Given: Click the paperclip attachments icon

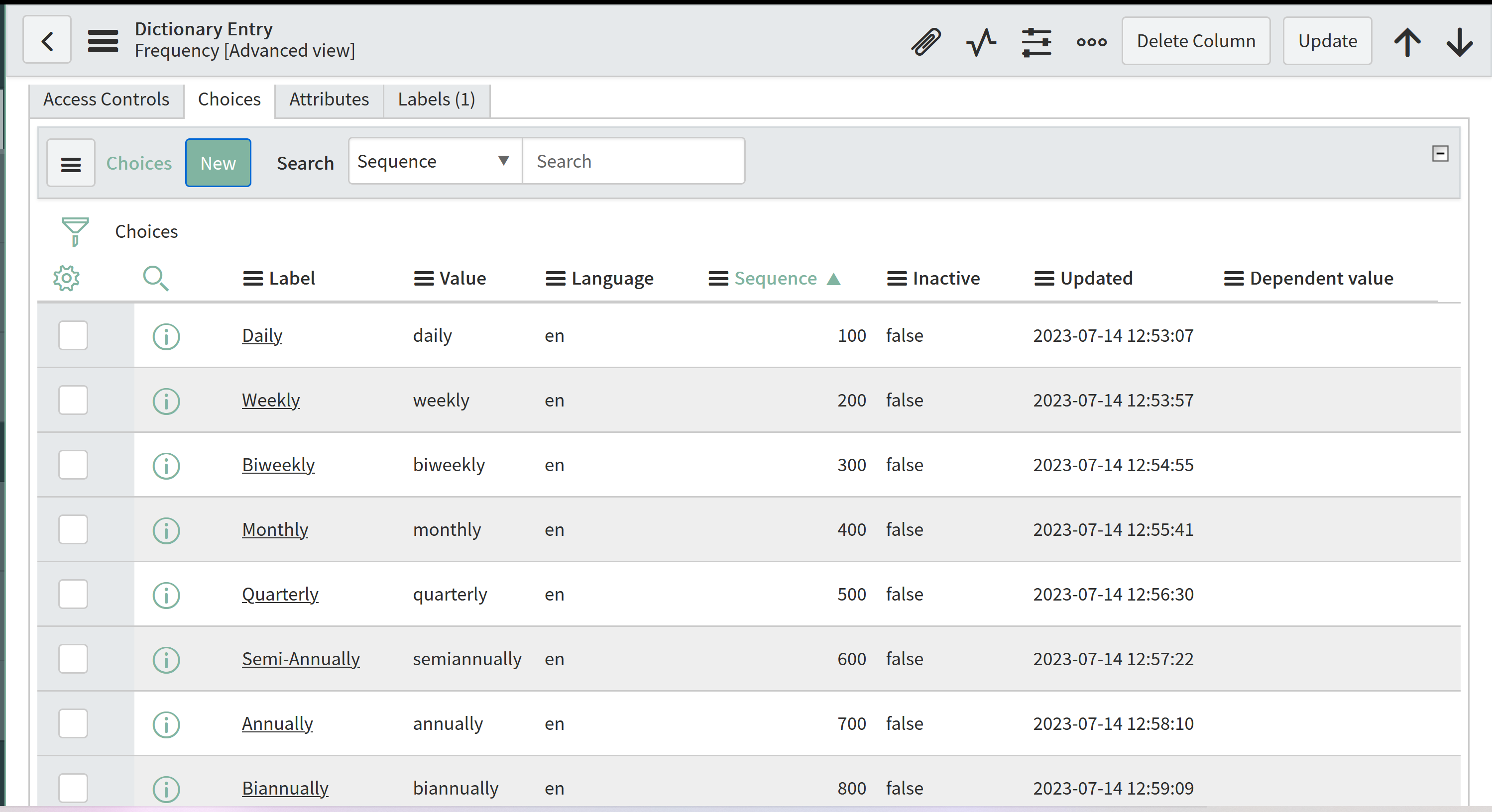Looking at the screenshot, I should (x=925, y=42).
